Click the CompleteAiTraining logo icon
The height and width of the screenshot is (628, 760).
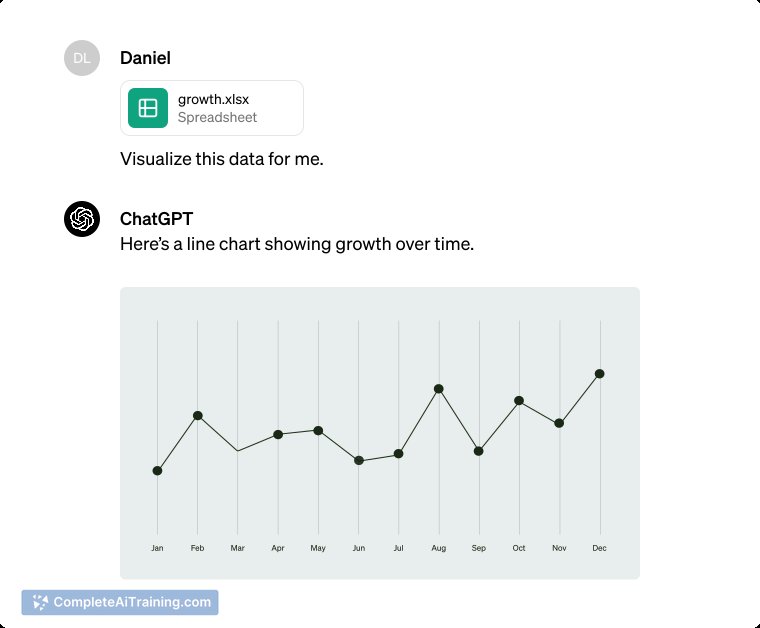40,602
